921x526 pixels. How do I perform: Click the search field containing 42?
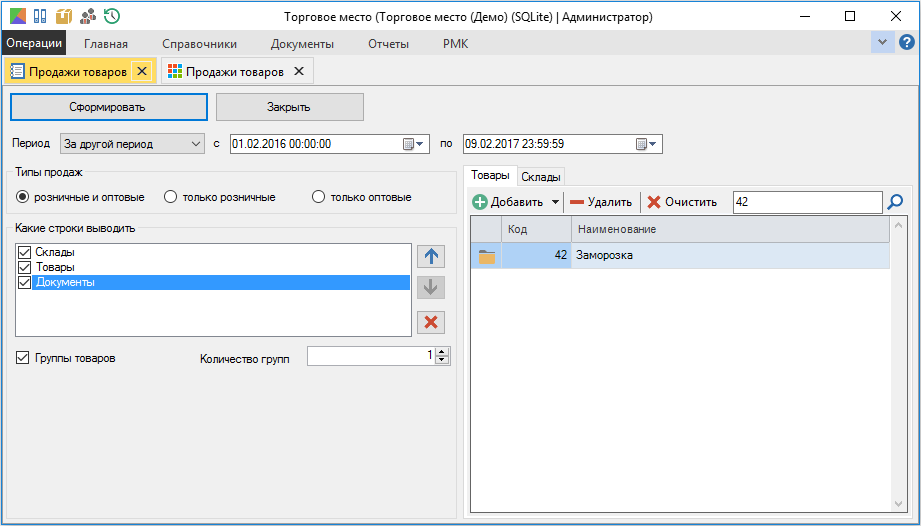point(808,202)
